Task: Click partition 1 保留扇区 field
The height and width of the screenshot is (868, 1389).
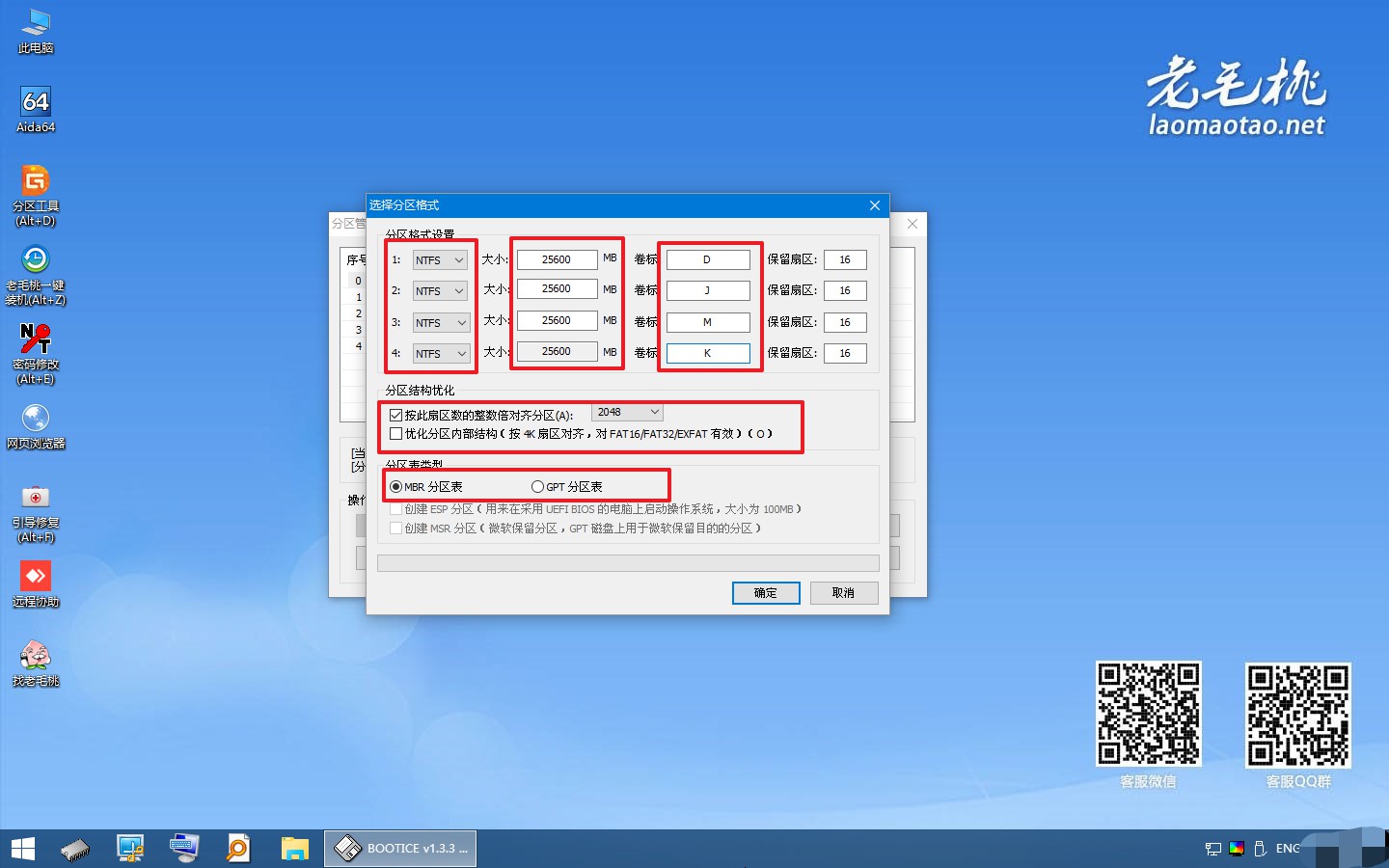Action: [x=845, y=259]
